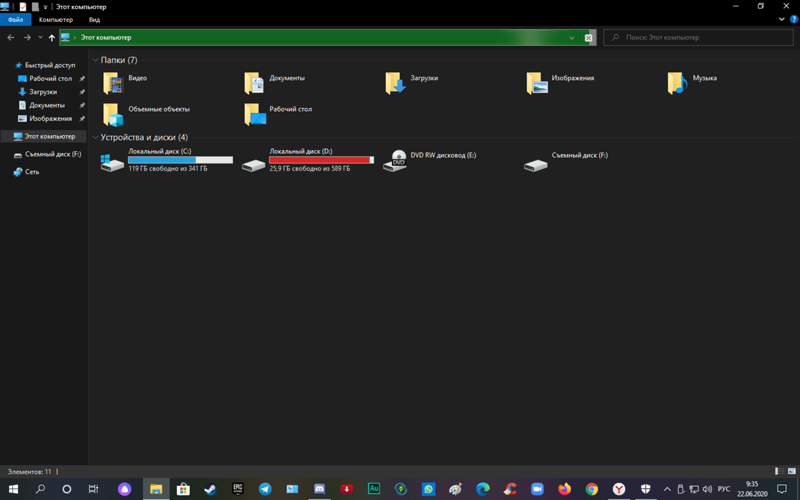Show hidden system tray icons
The width and height of the screenshot is (800, 500).
point(667,489)
